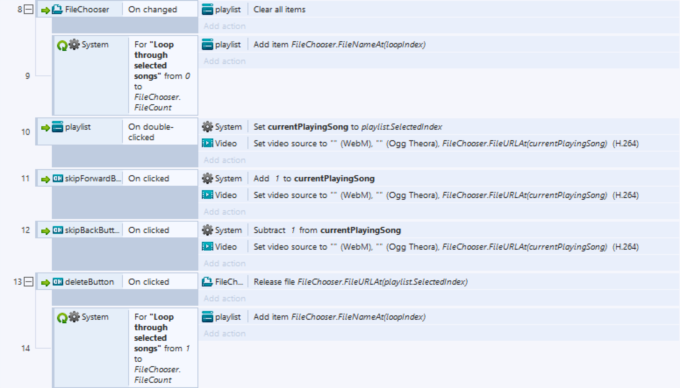
Task: Click Add action under event 9's Add item
Action: click(x=225, y=61)
